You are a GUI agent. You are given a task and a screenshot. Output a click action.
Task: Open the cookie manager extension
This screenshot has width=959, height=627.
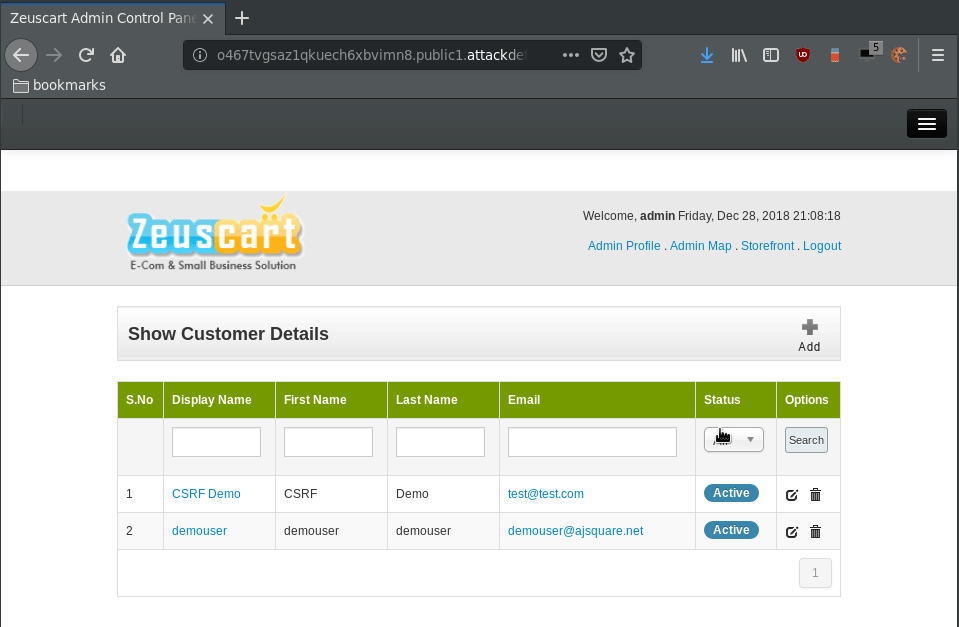898,55
